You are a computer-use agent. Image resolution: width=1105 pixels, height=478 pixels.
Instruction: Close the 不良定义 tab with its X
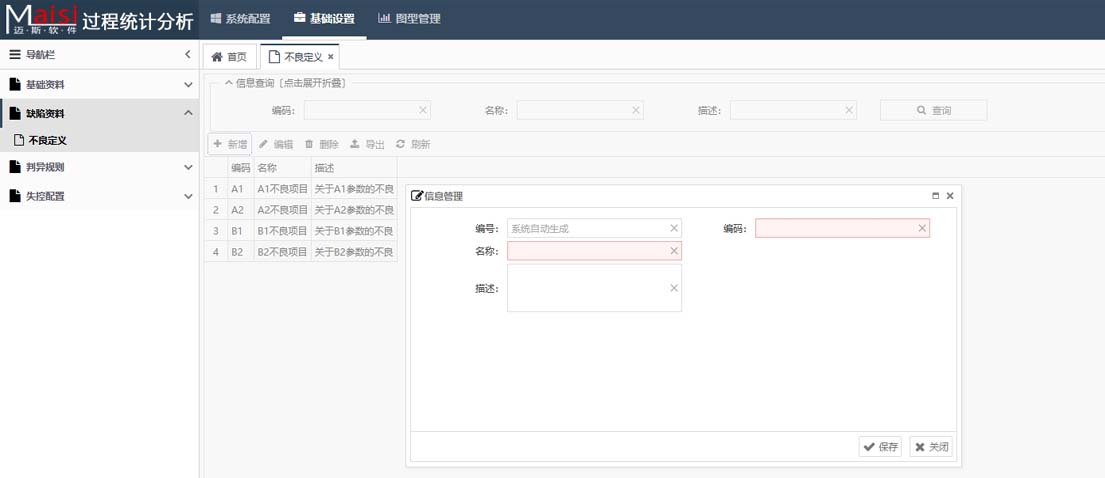click(x=331, y=58)
